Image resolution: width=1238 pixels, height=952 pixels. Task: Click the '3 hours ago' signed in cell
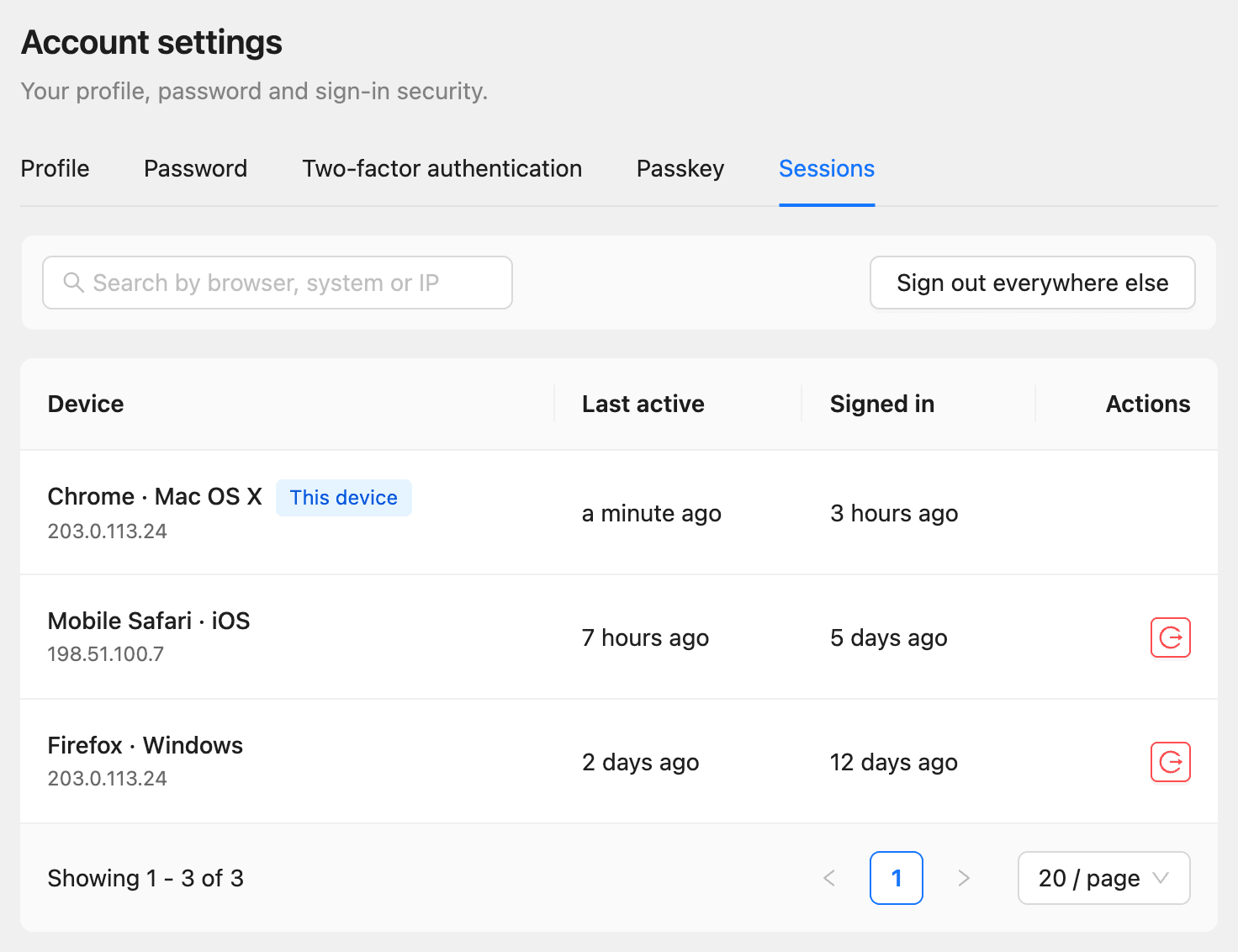(894, 513)
